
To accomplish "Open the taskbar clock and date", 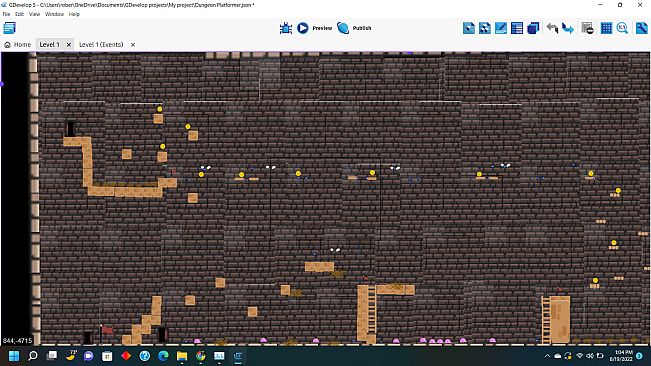I will [621, 356].
